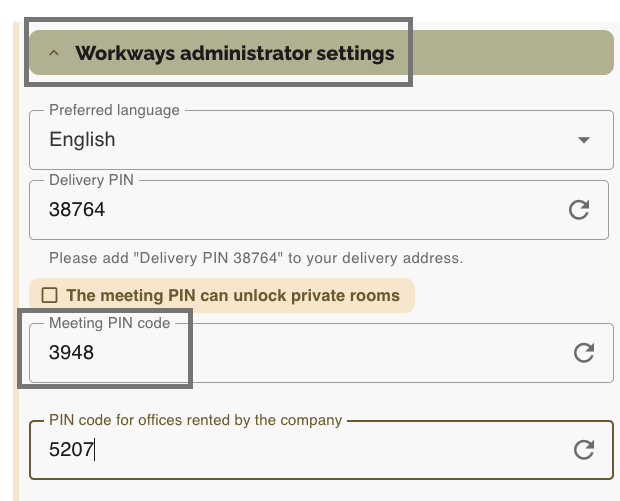Click the 'Preferred language' field label

114,110
